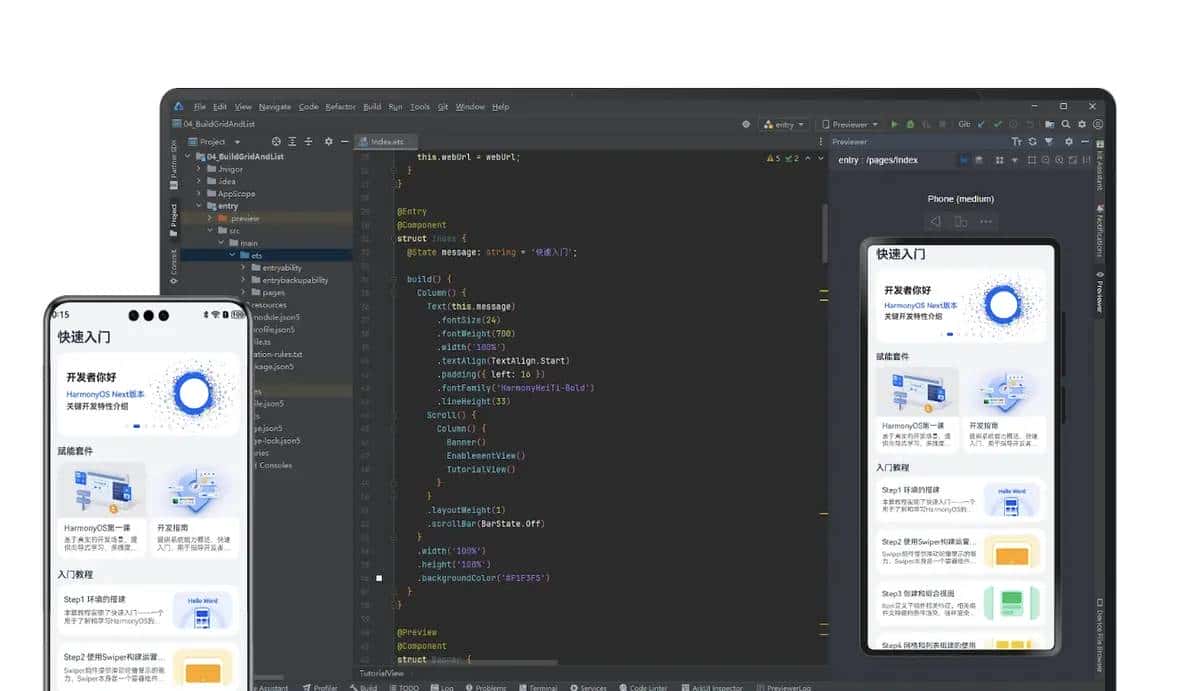This screenshot has height=691, width=1200.
Task: Open the Refactor menu
Action: click(340, 107)
